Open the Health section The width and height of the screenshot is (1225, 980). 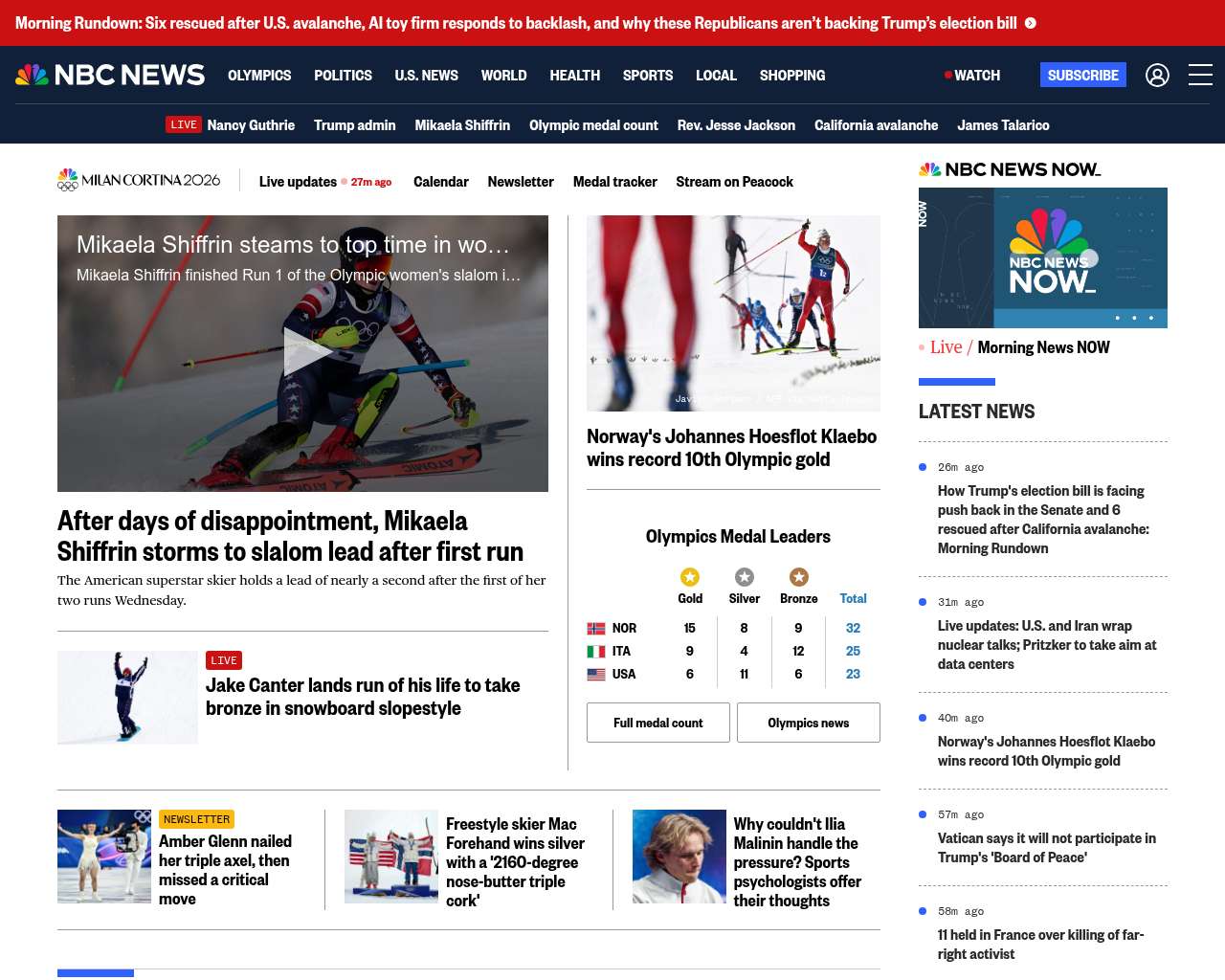[575, 75]
